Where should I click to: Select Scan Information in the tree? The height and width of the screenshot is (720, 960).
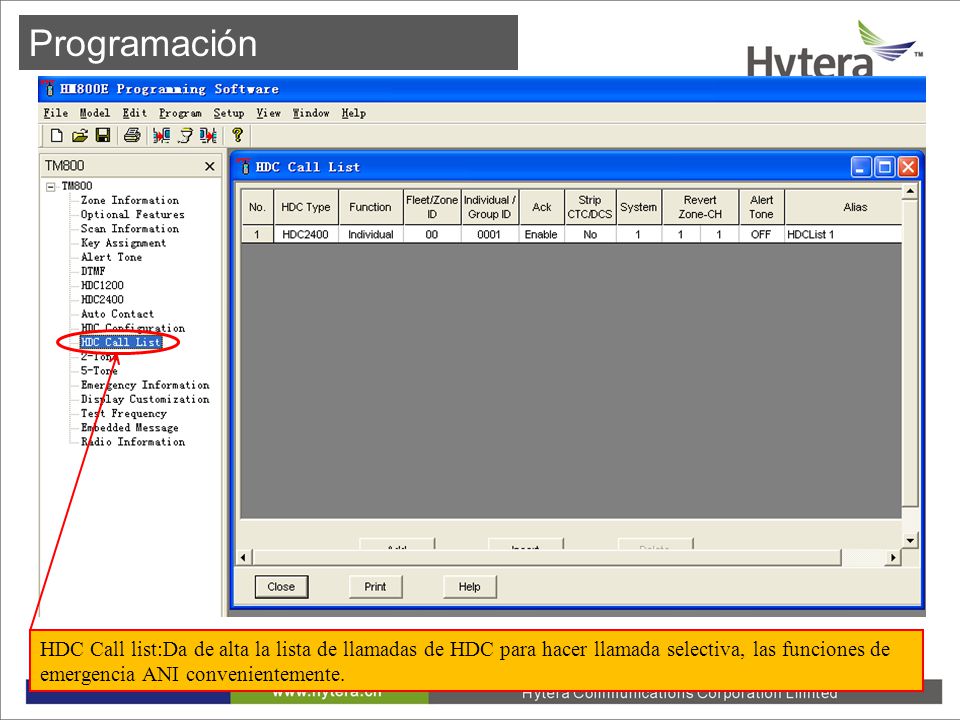[130, 228]
